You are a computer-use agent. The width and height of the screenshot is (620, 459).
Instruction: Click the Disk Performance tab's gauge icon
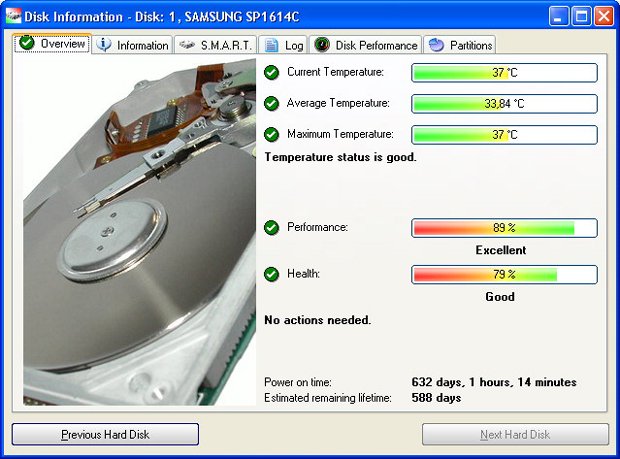pyautogui.click(x=322, y=45)
